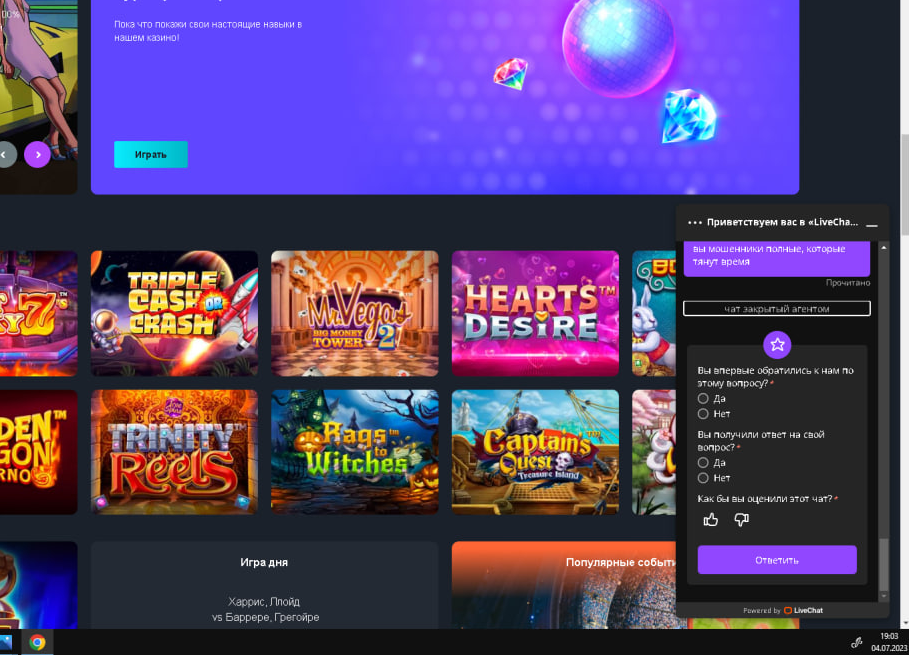Click the page vertical scrollbar thumb
Viewport: 909px width, 655px height.
(x=904, y=184)
